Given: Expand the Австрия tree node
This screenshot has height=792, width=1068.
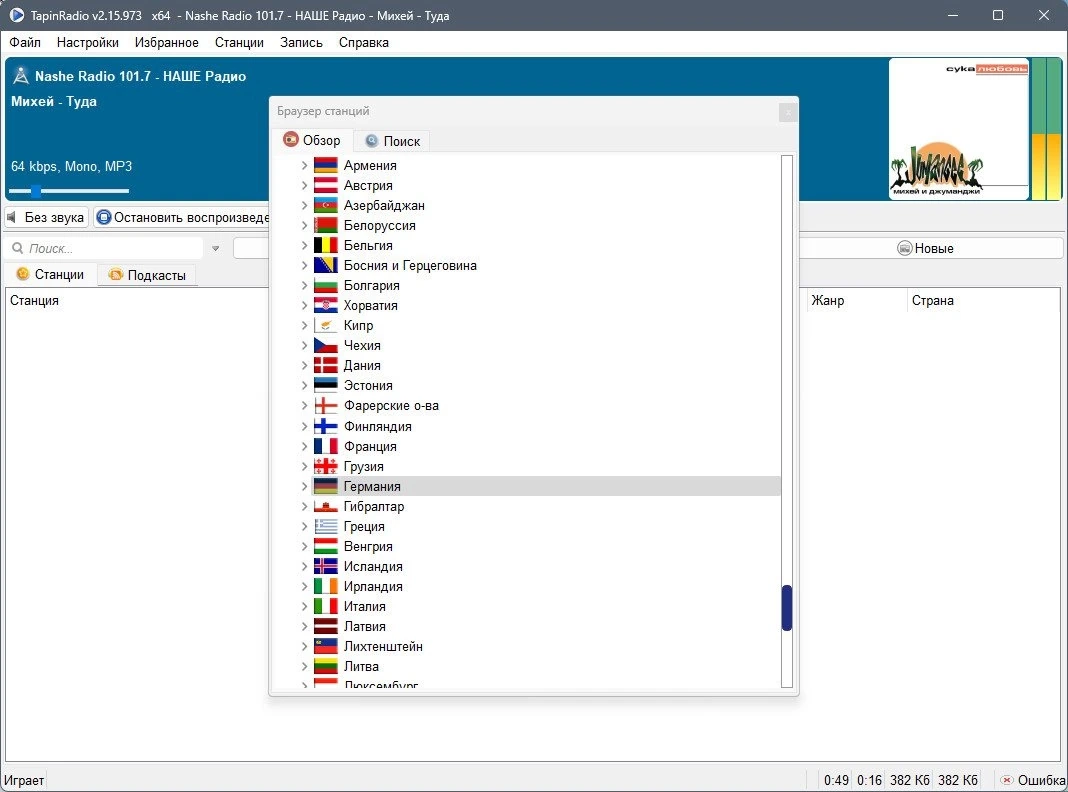Looking at the screenshot, I should point(304,185).
